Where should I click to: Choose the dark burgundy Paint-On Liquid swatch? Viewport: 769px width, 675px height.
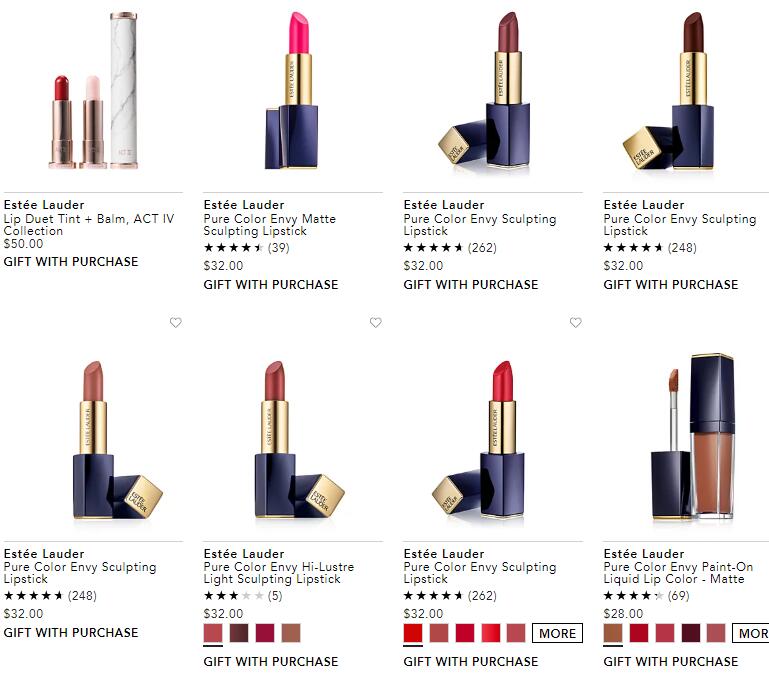click(691, 633)
